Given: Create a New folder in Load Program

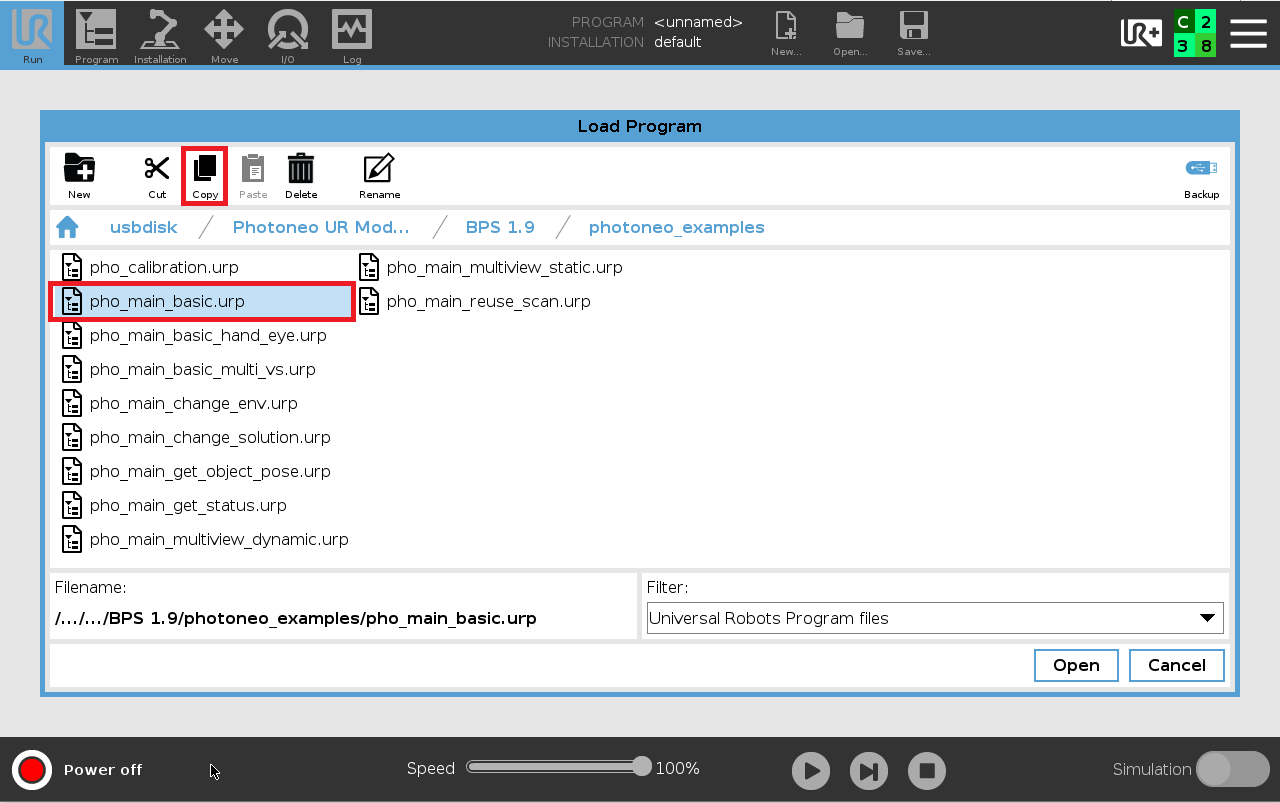Looking at the screenshot, I should pyautogui.click(x=79, y=177).
